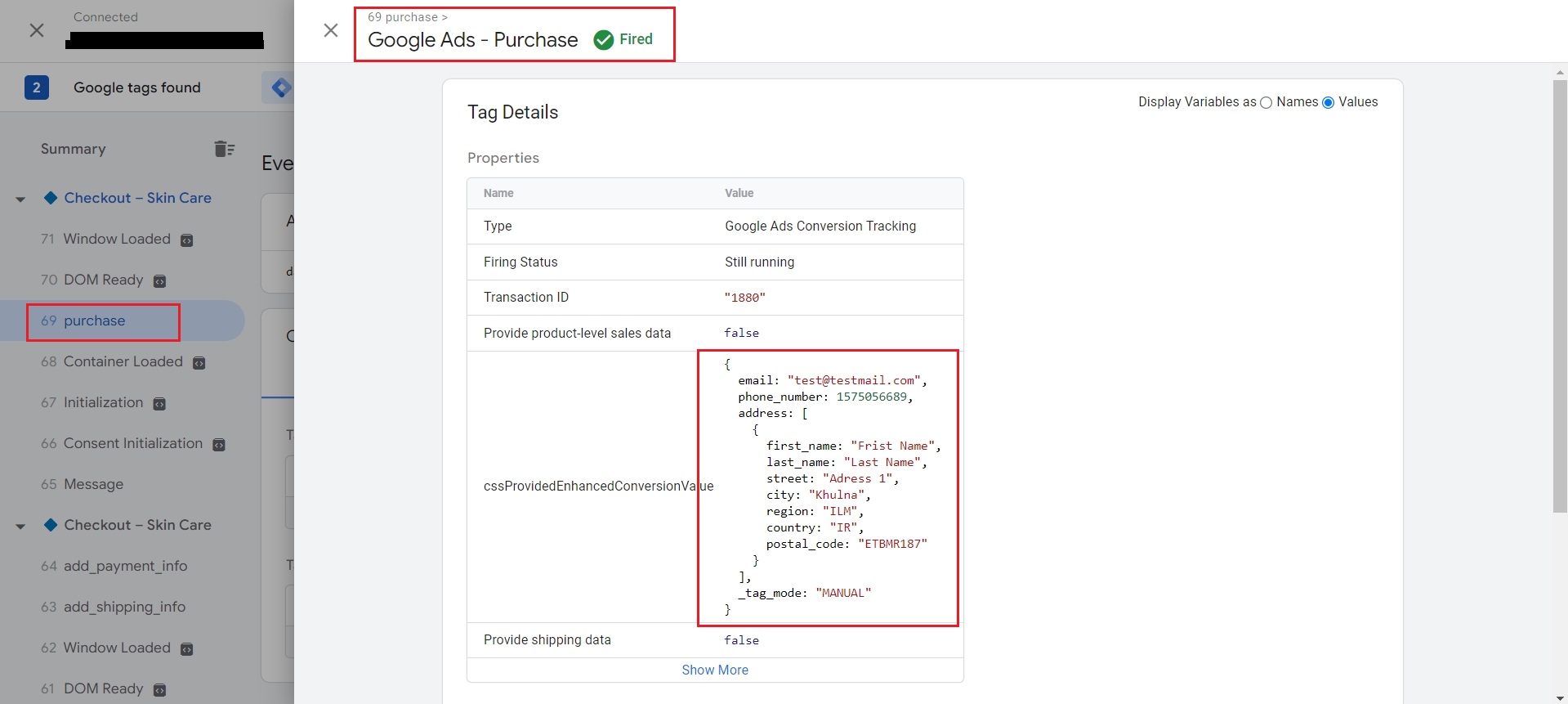This screenshot has width=1568, height=704.
Task: Click the cssProvidedEnhancedConversionValue property name
Action: pyautogui.click(x=598, y=486)
